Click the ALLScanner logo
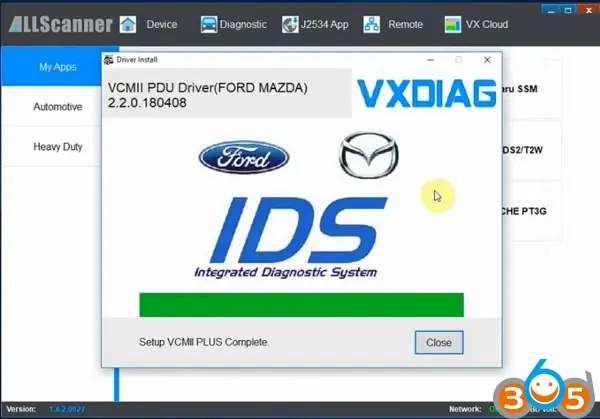600x419 pixels. pos(60,24)
